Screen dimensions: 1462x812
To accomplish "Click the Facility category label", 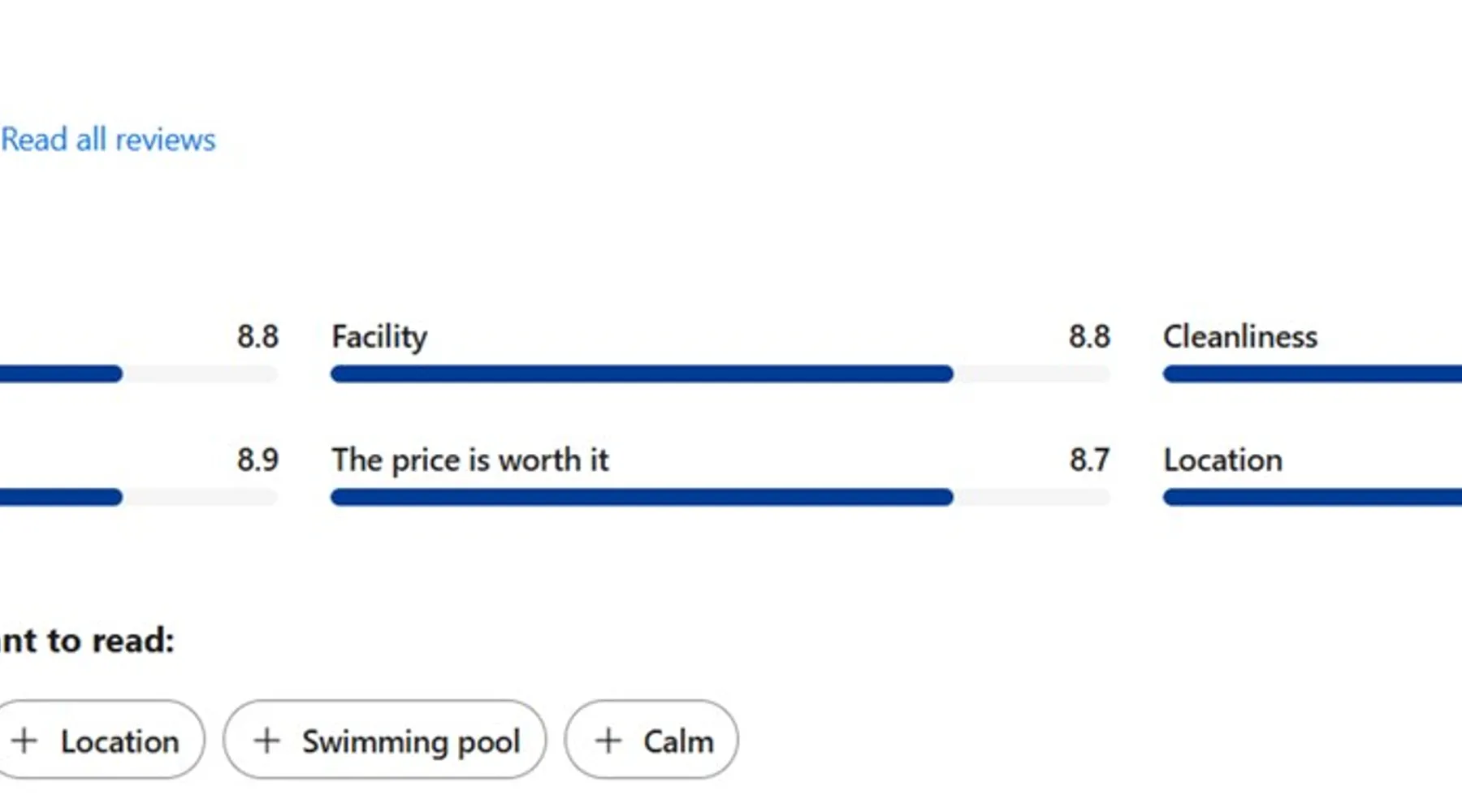I will pyautogui.click(x=379, y=337).
